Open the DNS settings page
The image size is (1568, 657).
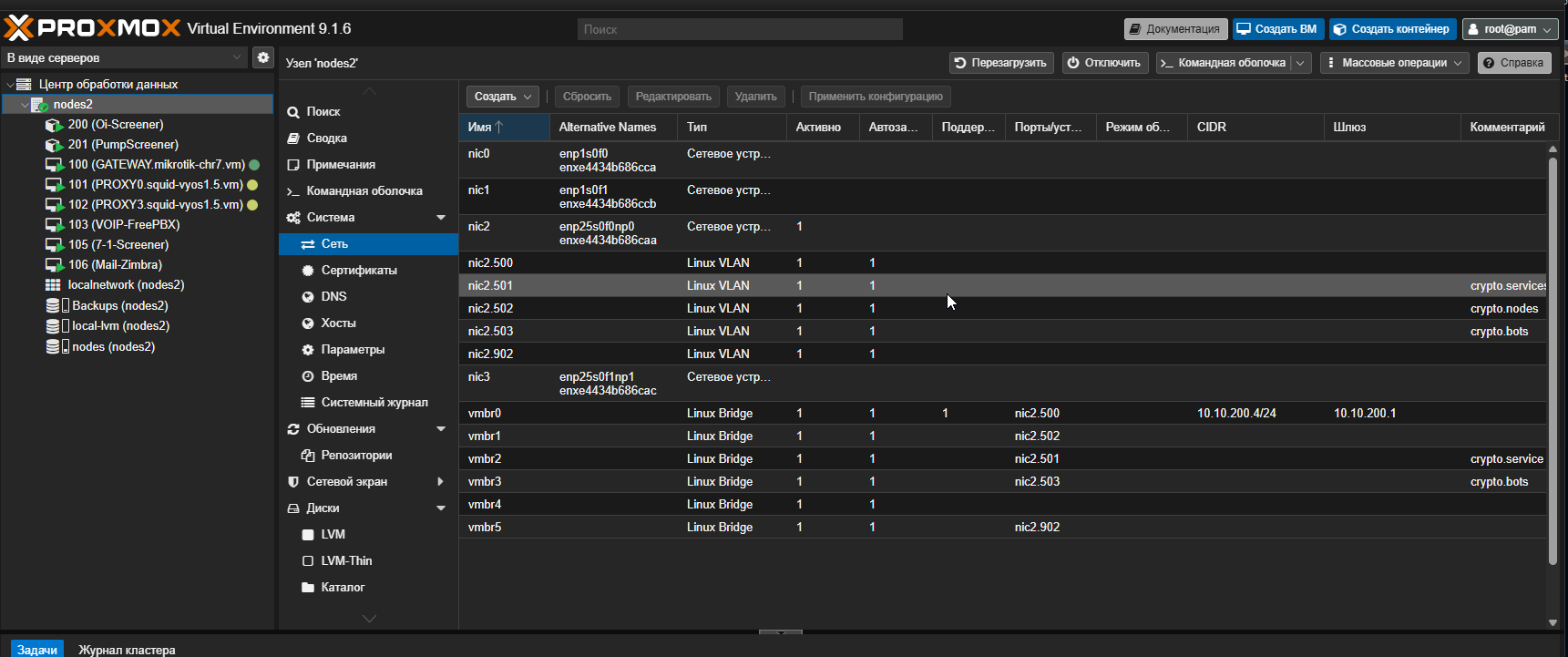coord(333,297)
